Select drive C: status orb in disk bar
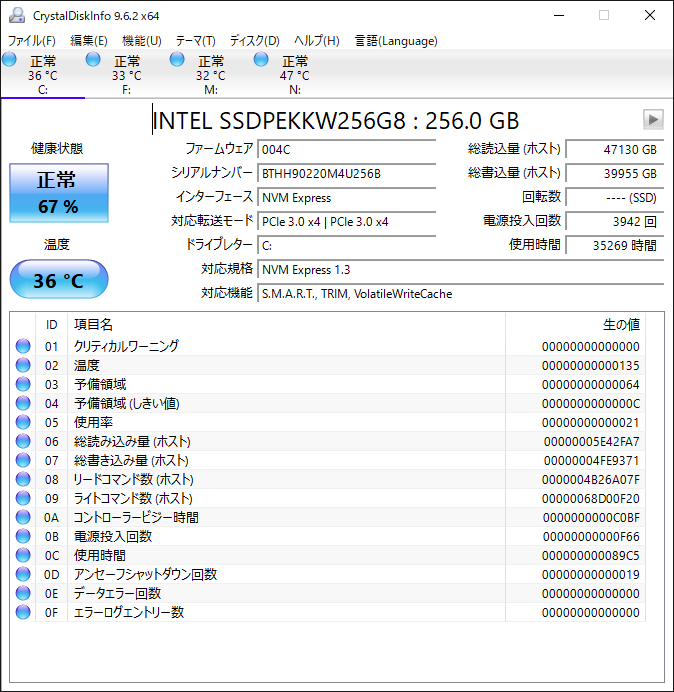674x692 pixels. coord(10,61)
